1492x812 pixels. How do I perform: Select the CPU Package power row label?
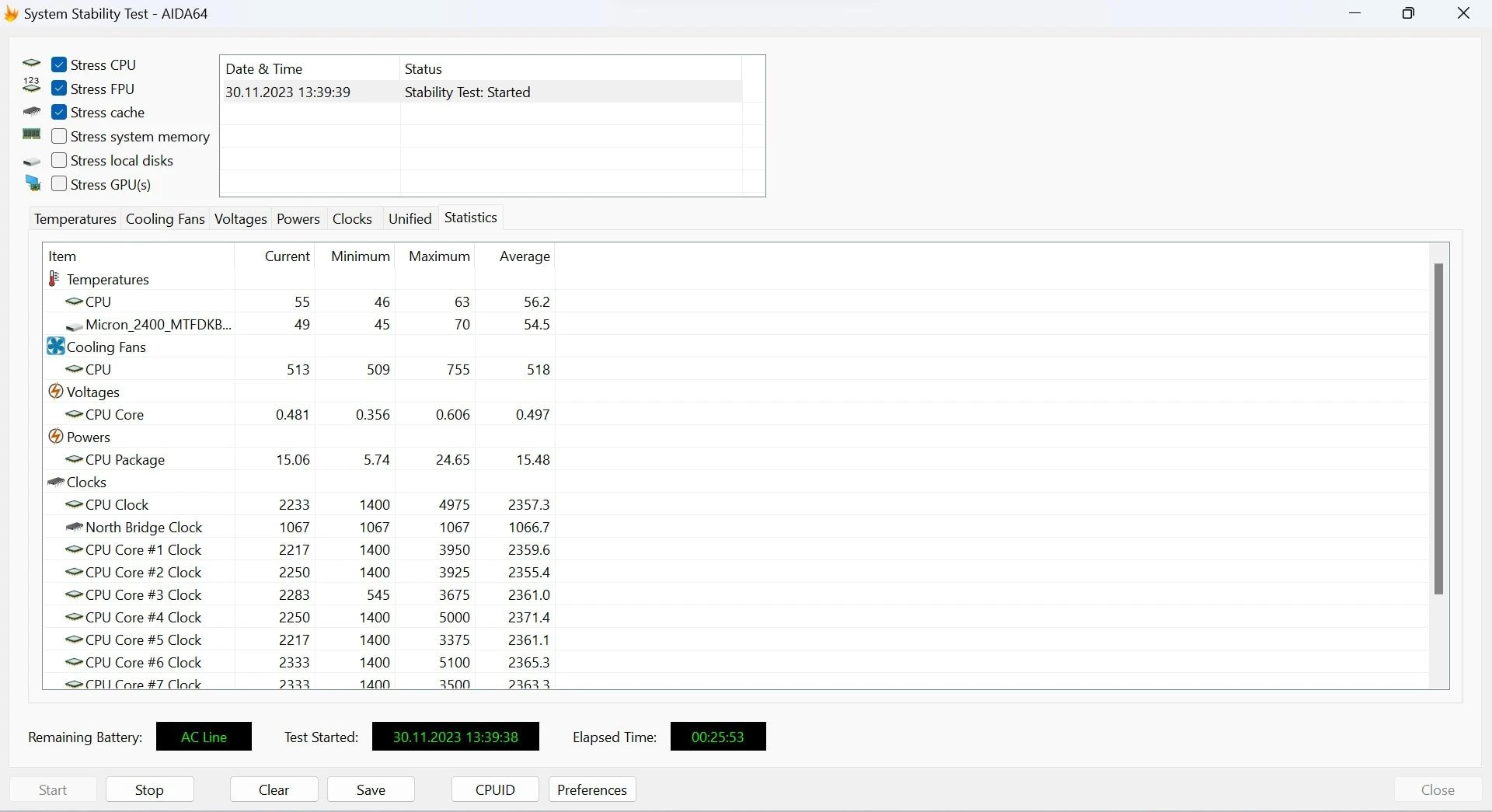pos(125,459)
